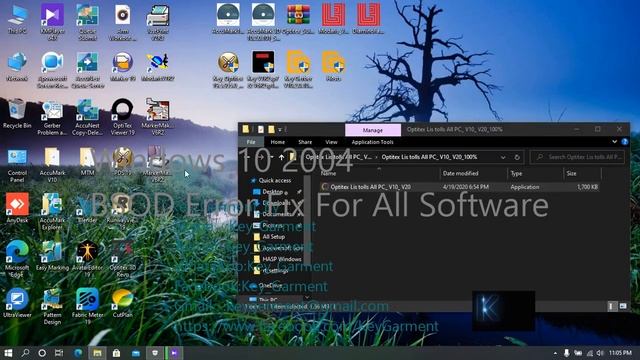Open Gerber Problem shortcut on desktop
This screenshot has width=640, height=360.
(x=52, y=118)
